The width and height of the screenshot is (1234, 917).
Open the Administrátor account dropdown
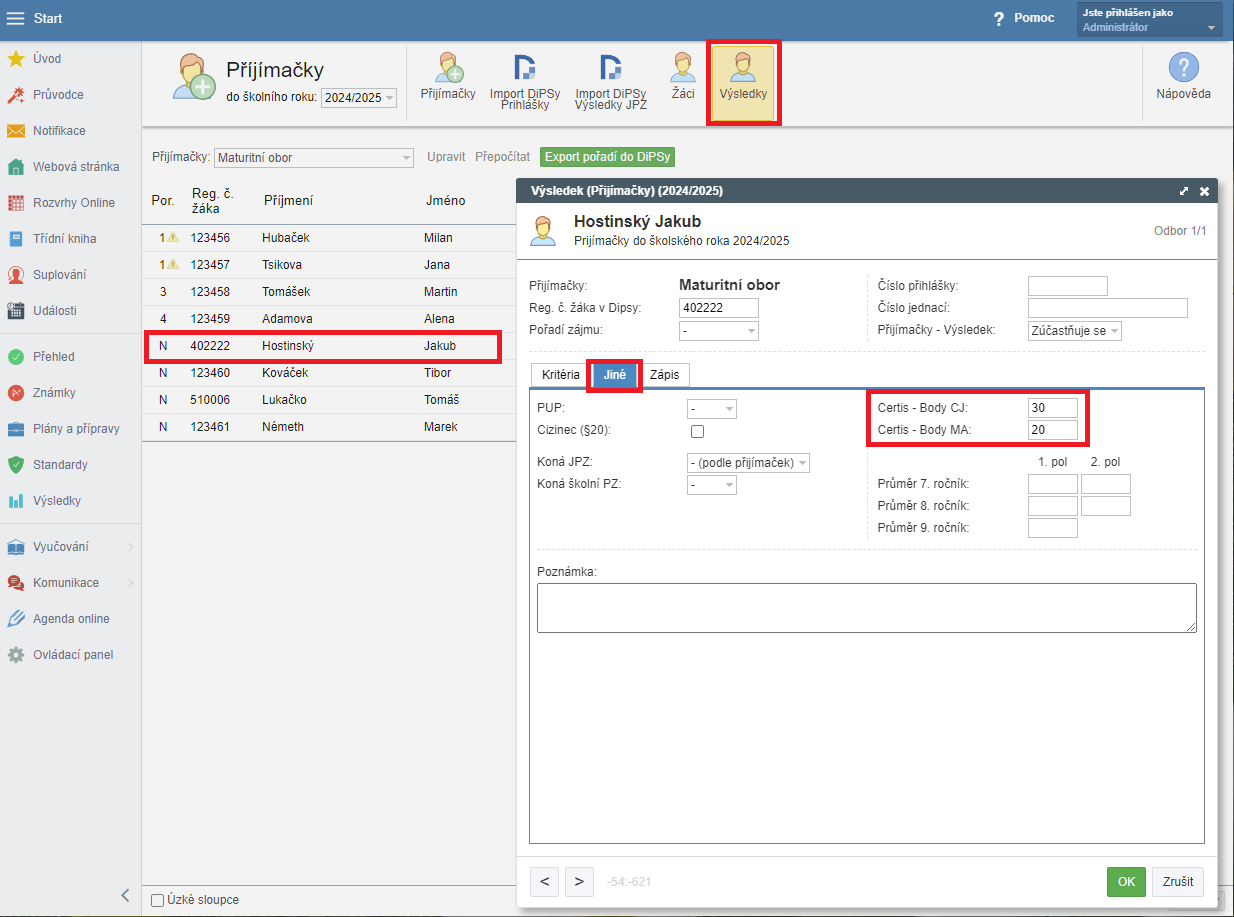(x=1151, y=20)
